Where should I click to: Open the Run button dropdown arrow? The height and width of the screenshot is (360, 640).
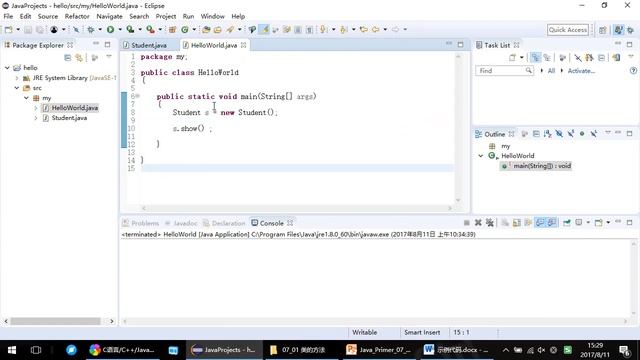click(120, 29)
